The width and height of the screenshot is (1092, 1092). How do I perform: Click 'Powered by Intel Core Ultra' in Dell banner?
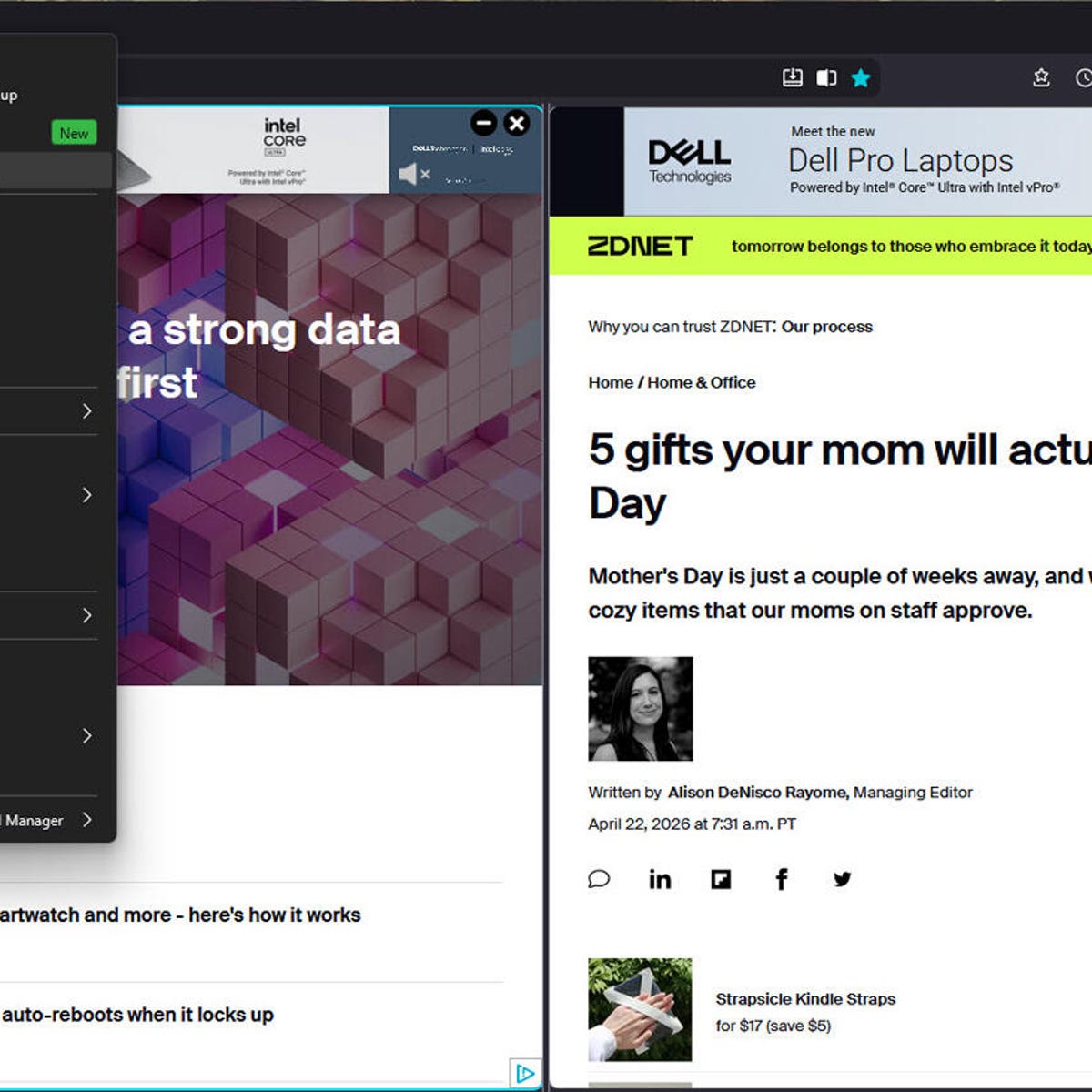point(925,187)
